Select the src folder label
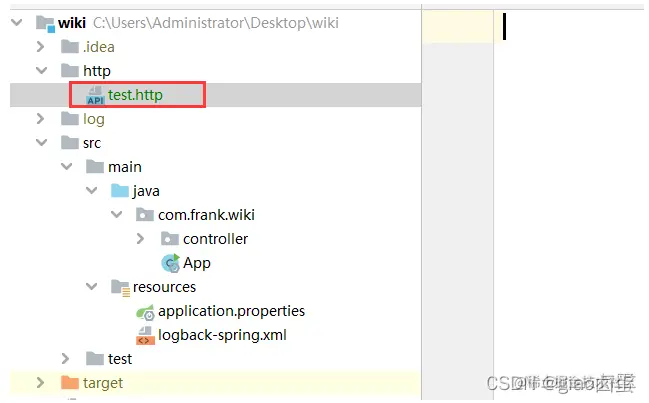 coord(92,143)
